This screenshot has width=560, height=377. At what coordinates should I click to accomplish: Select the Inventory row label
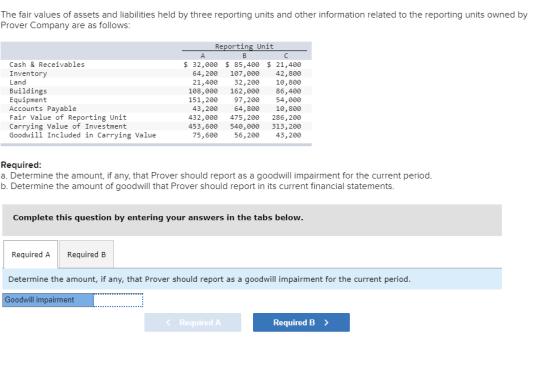[x=28, y=74]
